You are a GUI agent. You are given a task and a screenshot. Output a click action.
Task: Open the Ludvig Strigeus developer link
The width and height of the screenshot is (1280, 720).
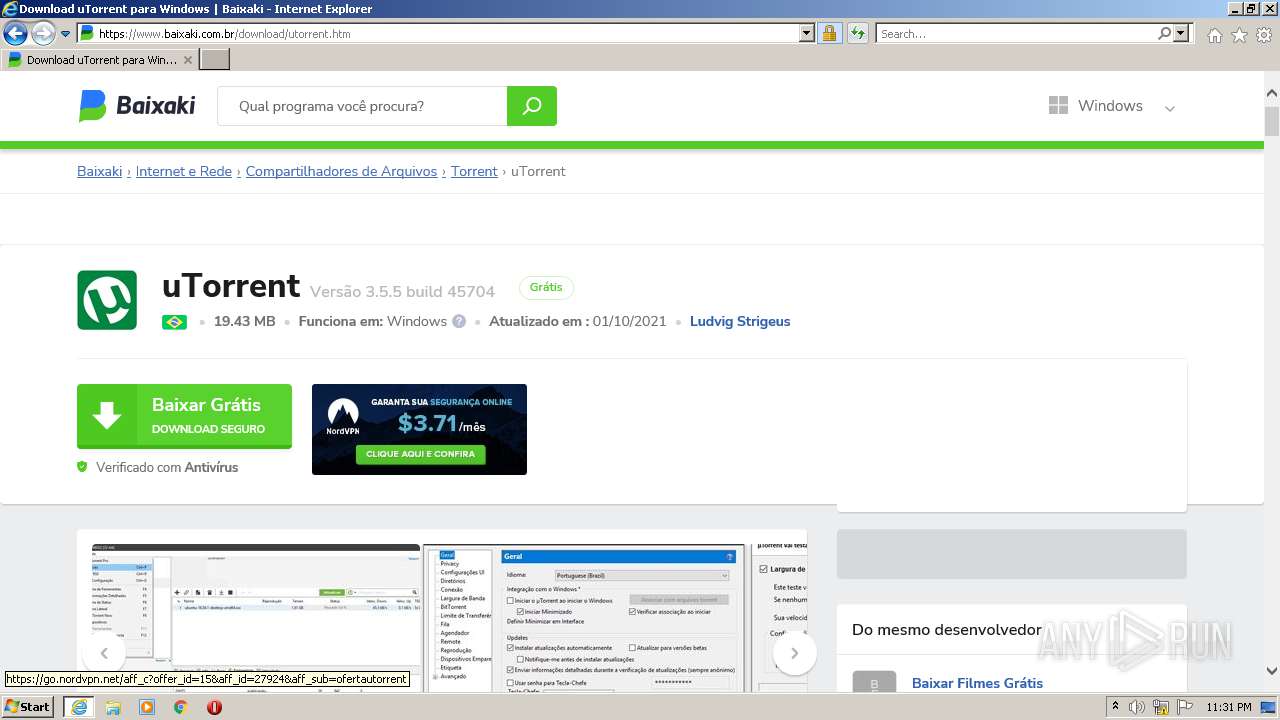[740, 321]
